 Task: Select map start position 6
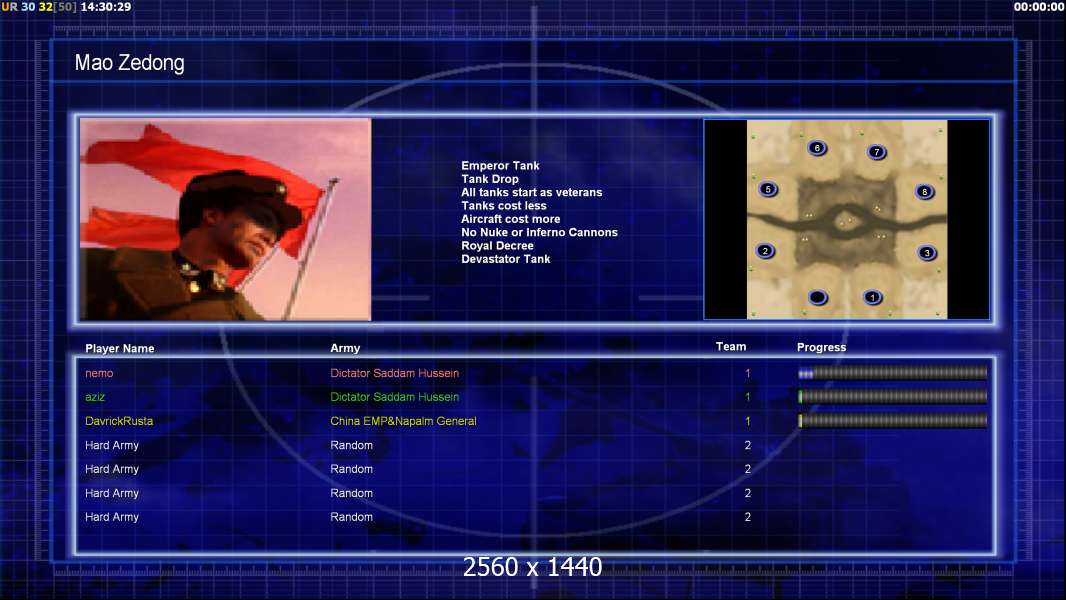tap(817, 148)
